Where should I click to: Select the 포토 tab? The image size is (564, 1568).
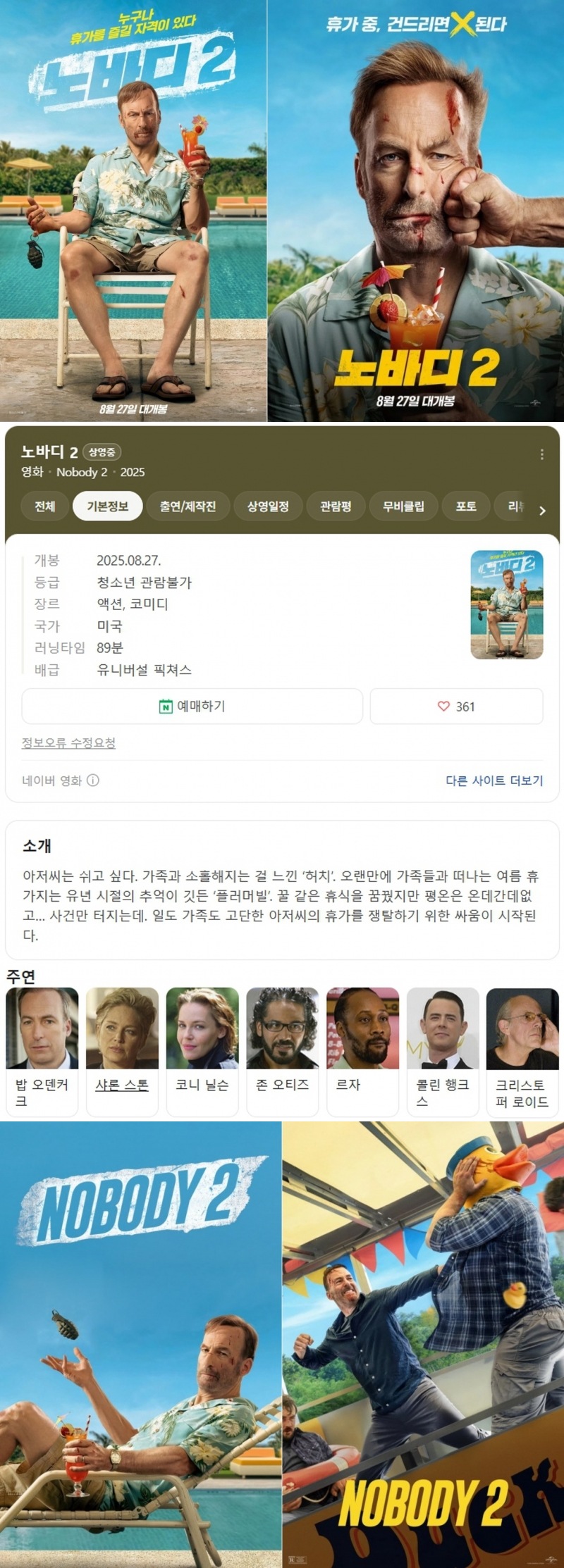pyautogui.click(x=466, y=506)
